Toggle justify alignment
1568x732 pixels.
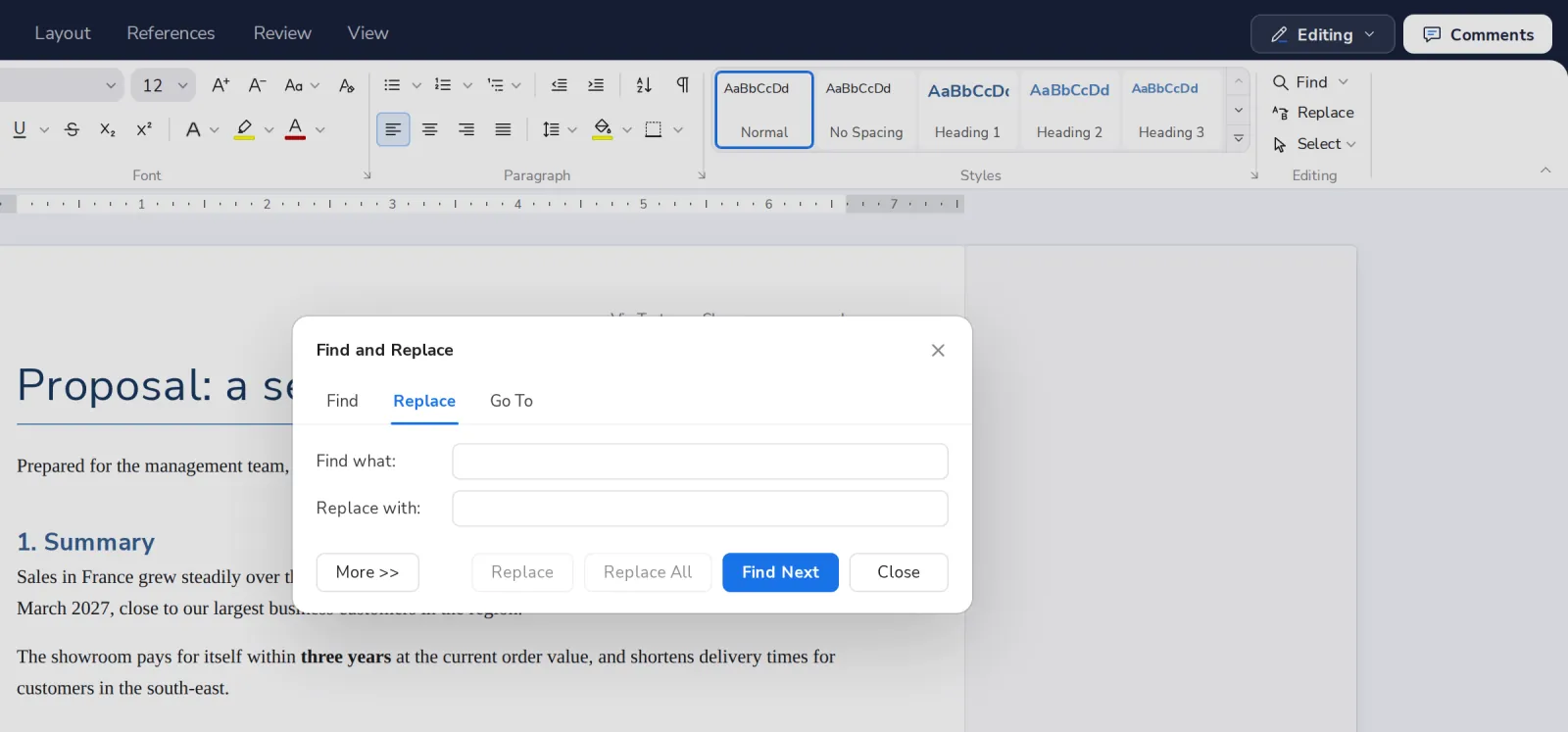click(503, 129)
